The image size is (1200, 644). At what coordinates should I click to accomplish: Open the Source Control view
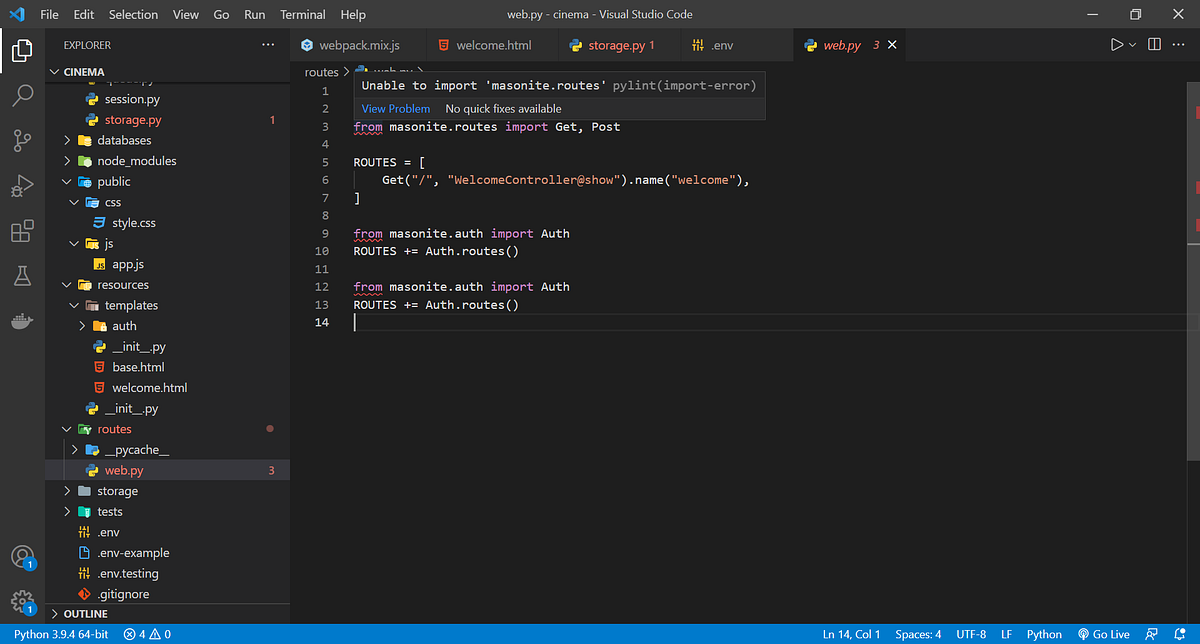(22, 140)
